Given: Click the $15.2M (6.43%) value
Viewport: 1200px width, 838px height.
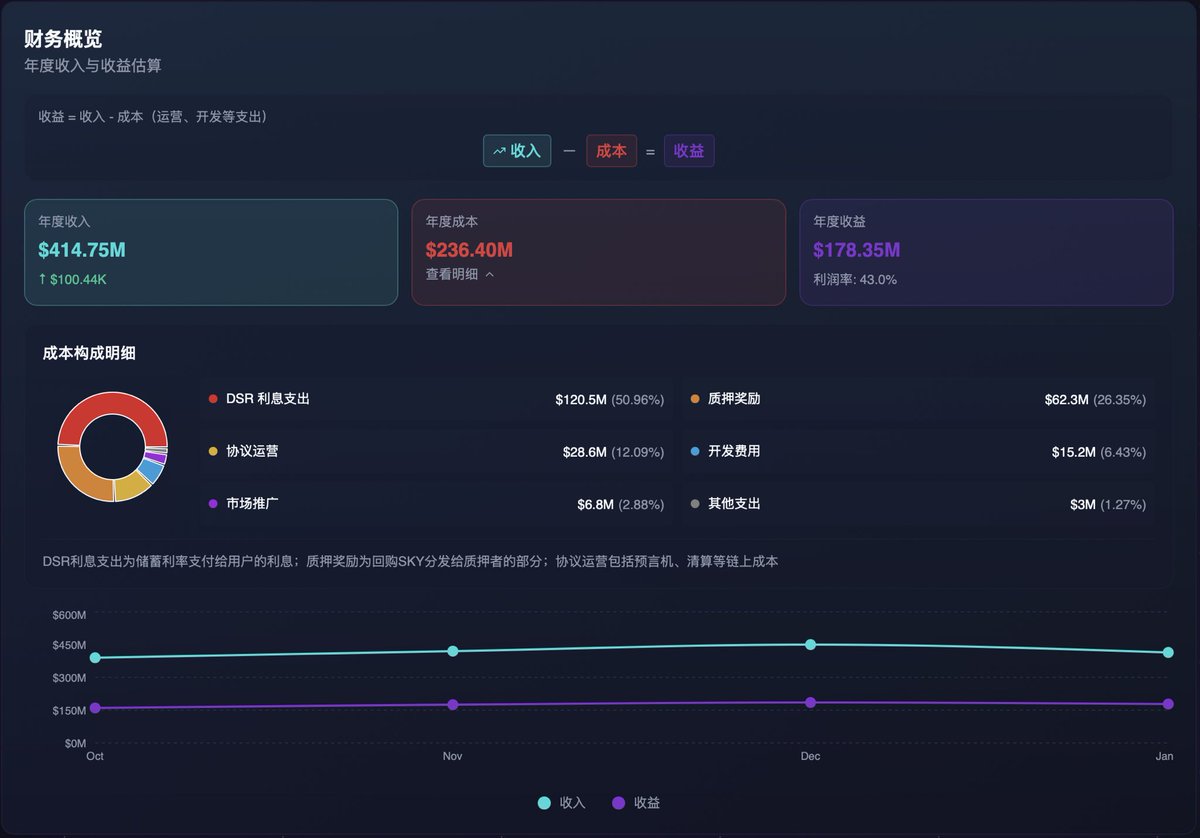Looking at the screenshot, I should [1099, 452].
